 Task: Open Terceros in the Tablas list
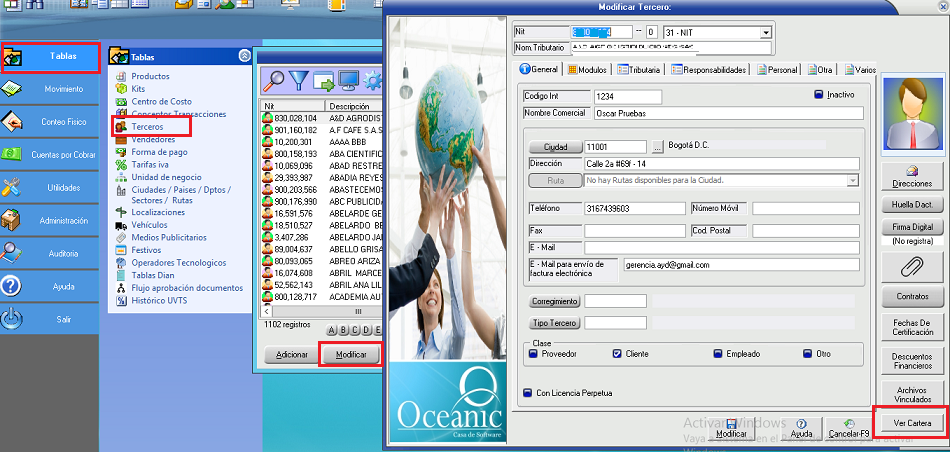click(148, 128)
